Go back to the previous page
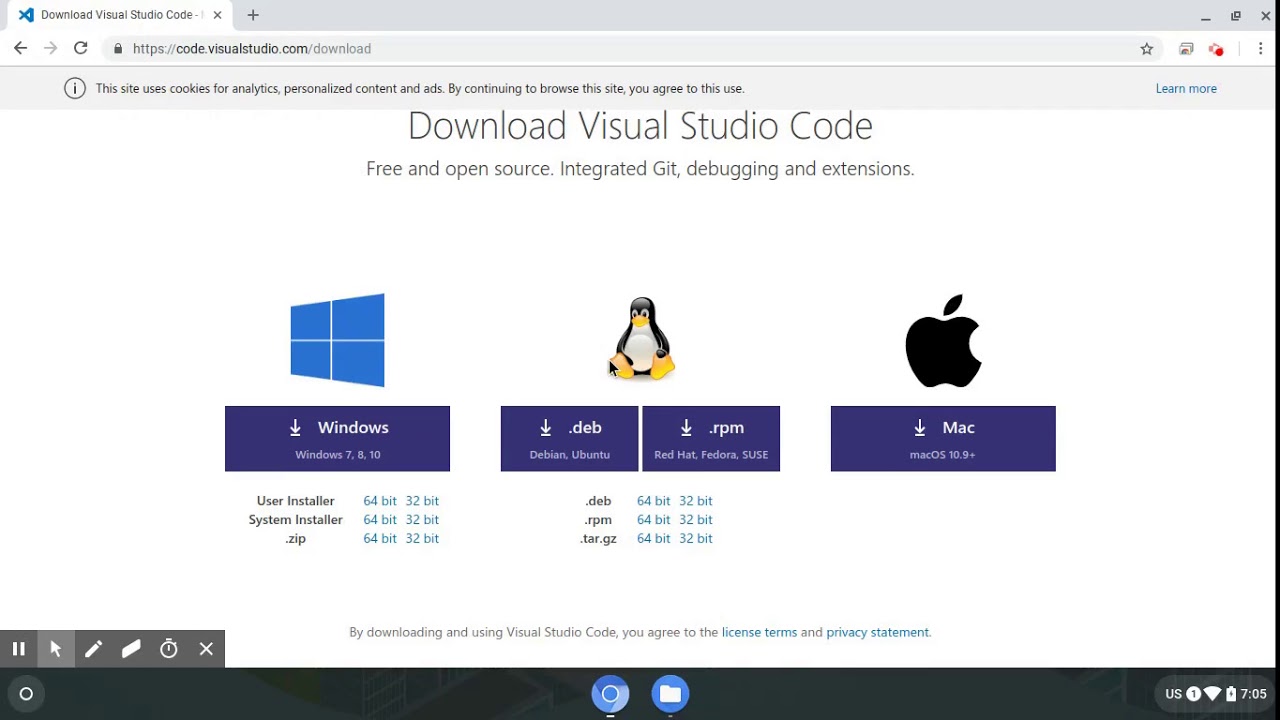 pos(20,48)
